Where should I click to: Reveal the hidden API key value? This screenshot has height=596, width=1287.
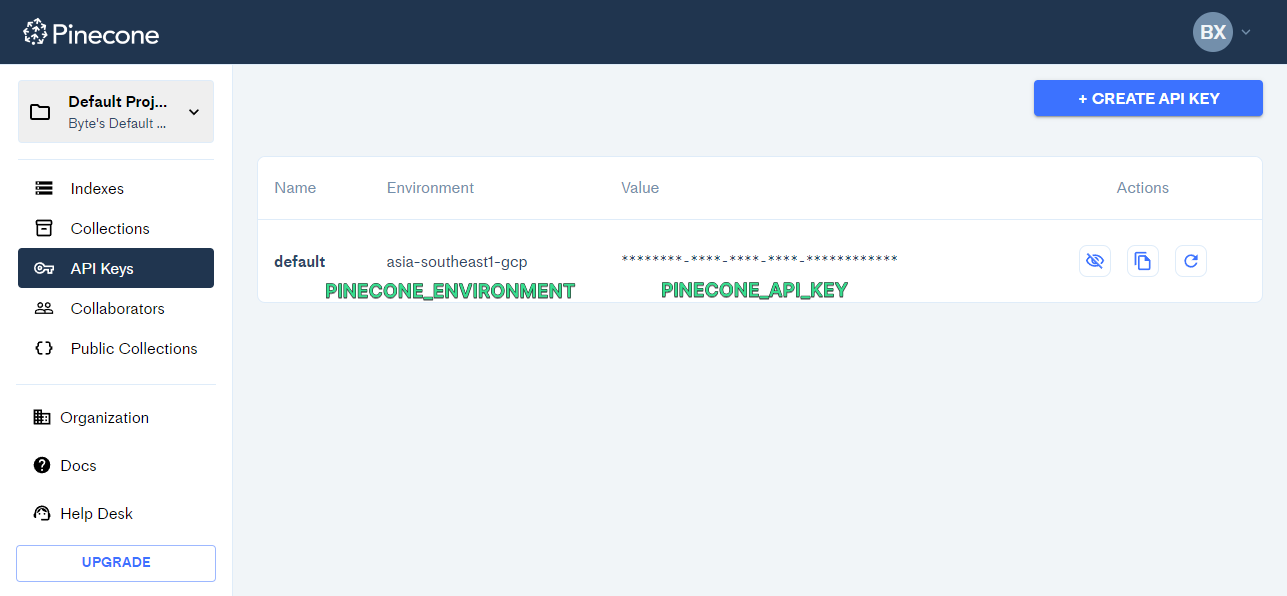tap(1095, 260)
